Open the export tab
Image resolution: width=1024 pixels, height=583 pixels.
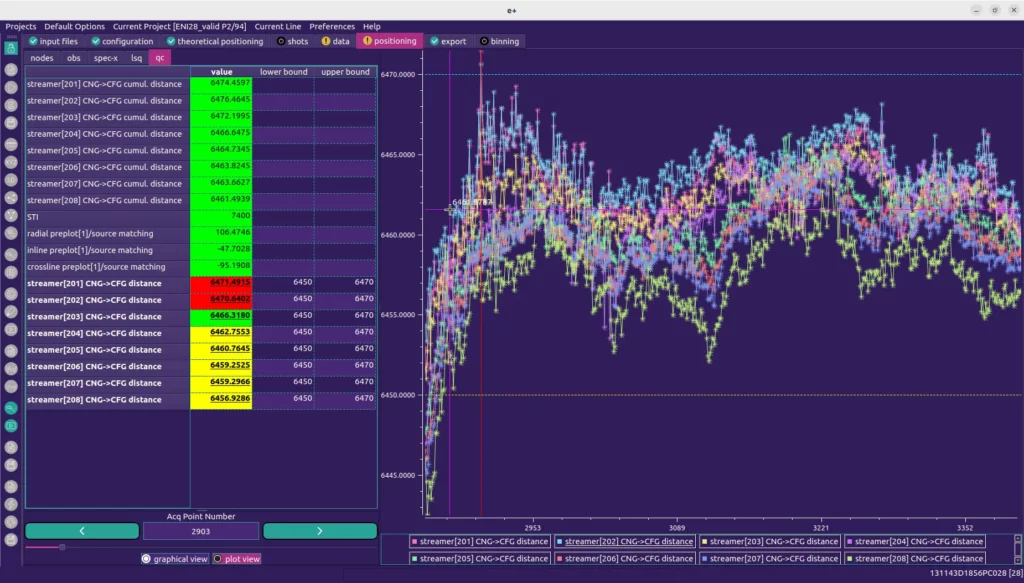[x=449, y=41]
